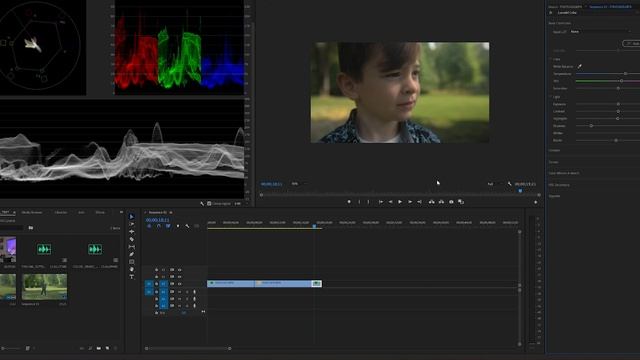
Task: Step back one frame
Action: coord(390,202)
